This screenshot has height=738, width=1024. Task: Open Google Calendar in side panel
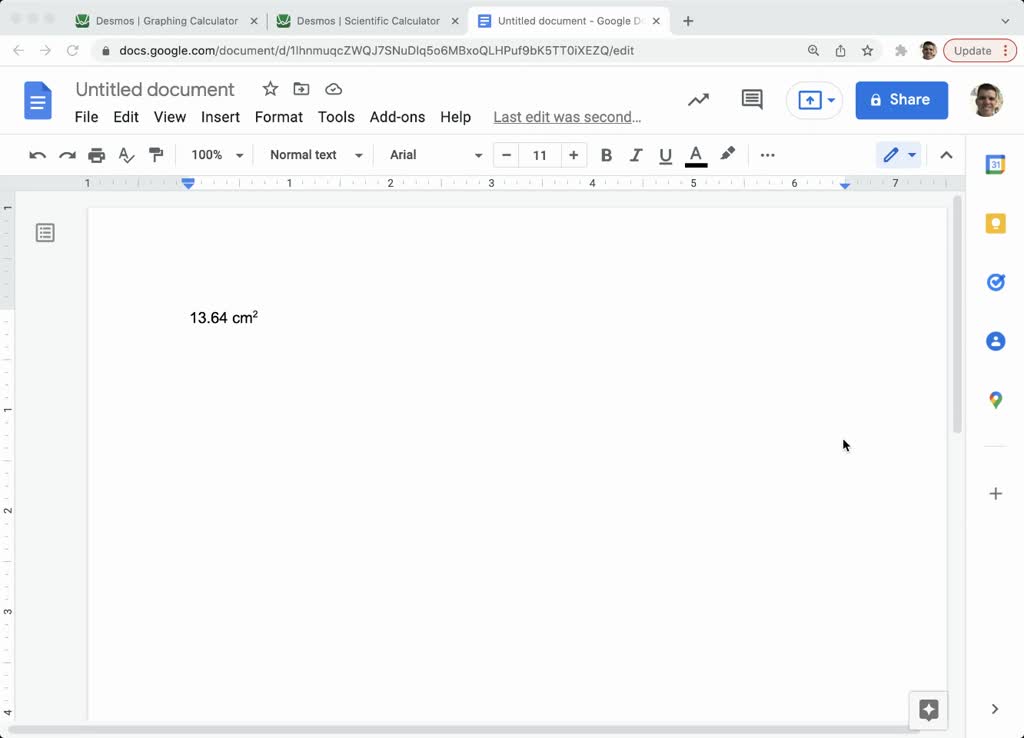995,165
